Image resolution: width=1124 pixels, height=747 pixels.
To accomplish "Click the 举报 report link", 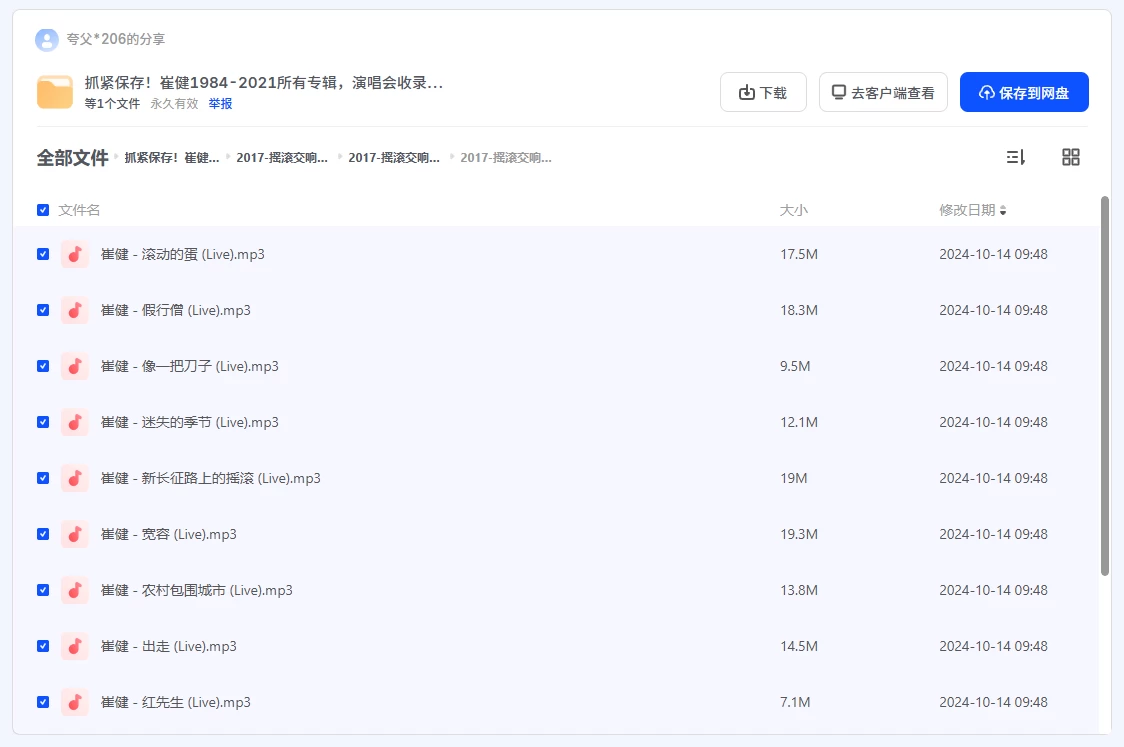I will [x=220, y=104].
